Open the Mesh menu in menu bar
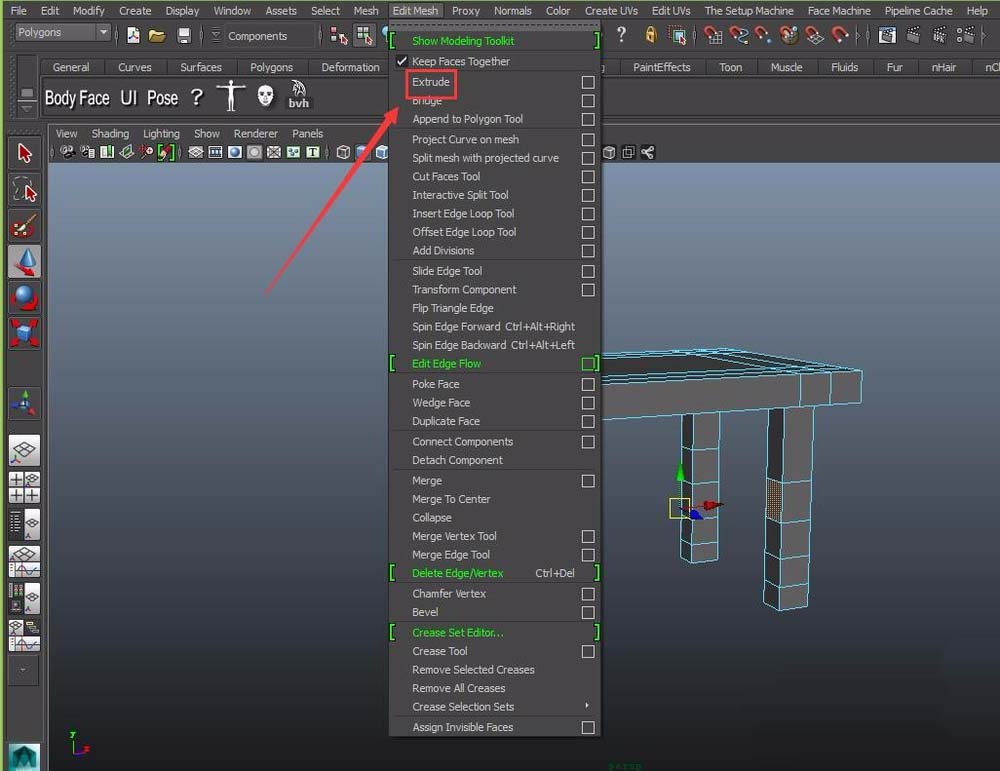 (366, 11)
